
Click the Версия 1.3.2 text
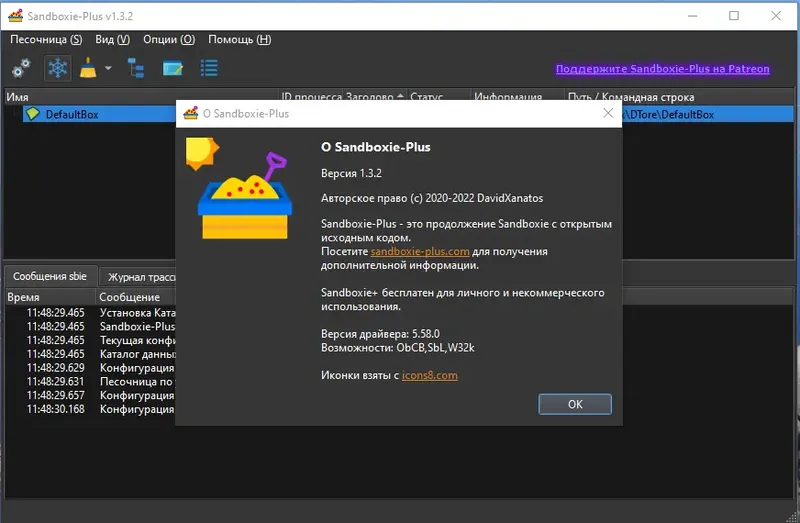click(351, 173)
